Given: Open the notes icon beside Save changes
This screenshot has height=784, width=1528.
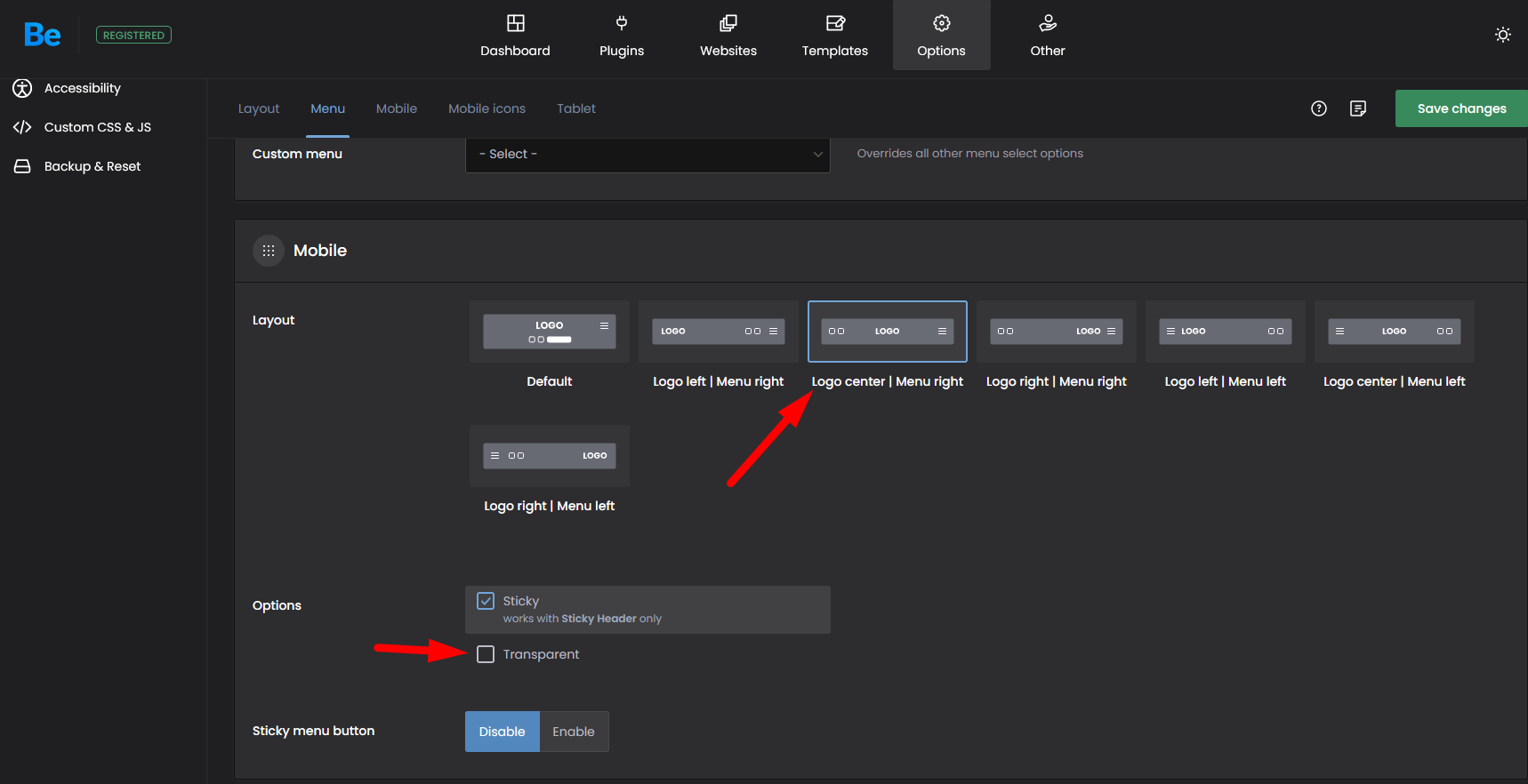Looking at the screenshot, I should (1358, 108).
